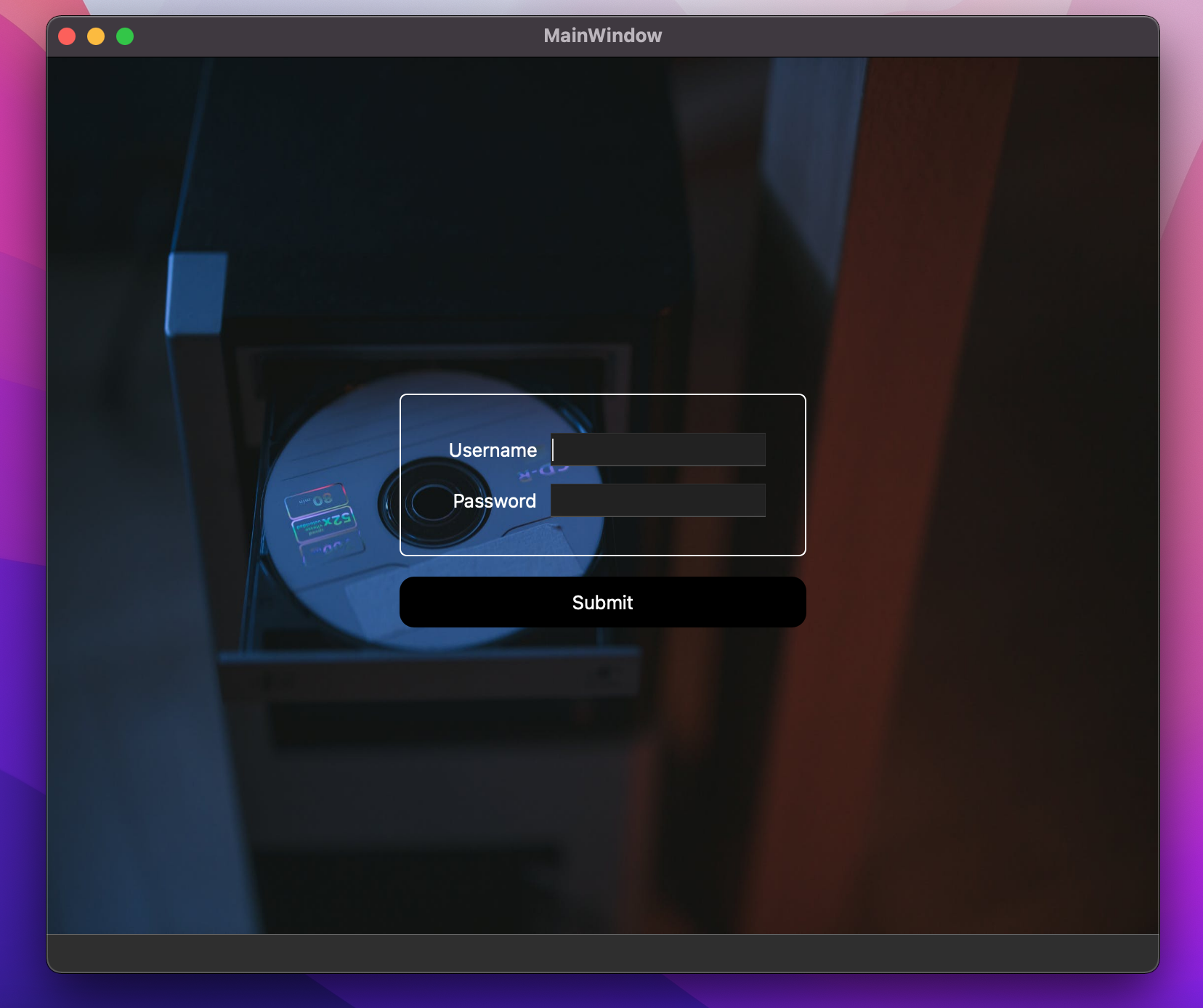Screen dimensions: 1203x1008
Task: Click the text cursor in Username field
Action: point(553,450)
